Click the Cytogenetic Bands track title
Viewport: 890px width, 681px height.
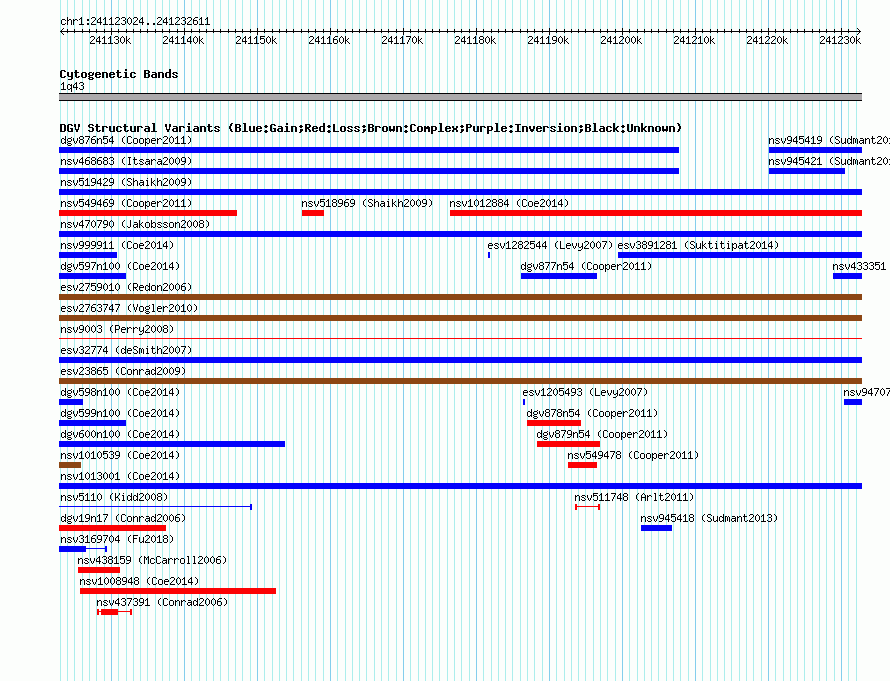click(x=119, y=74)
